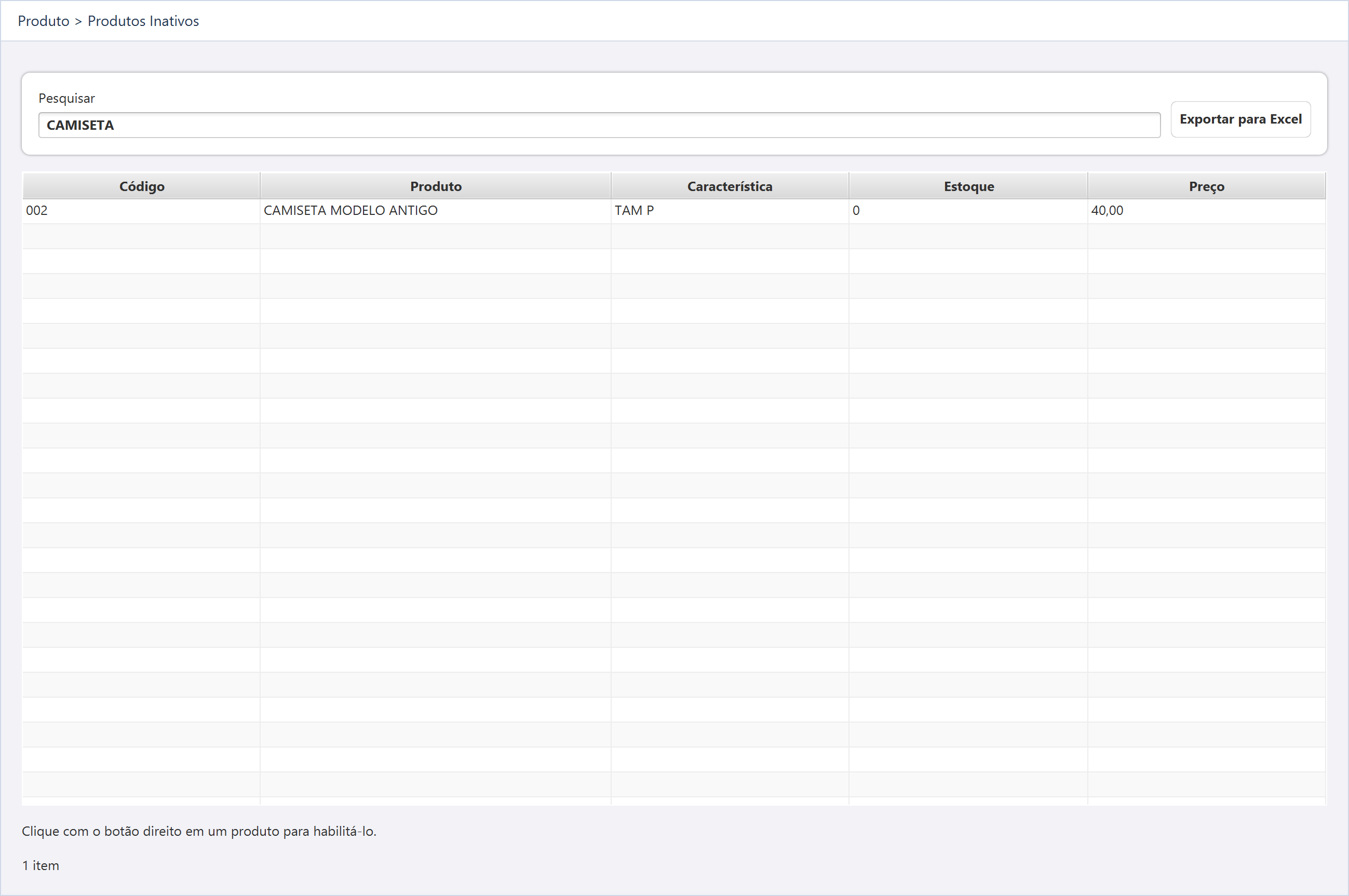The height and width of the screenshot is (896, 1349).
Task: Select the CAMISETA MODELO ANTIGO product cell
Action: coord(436,211)
